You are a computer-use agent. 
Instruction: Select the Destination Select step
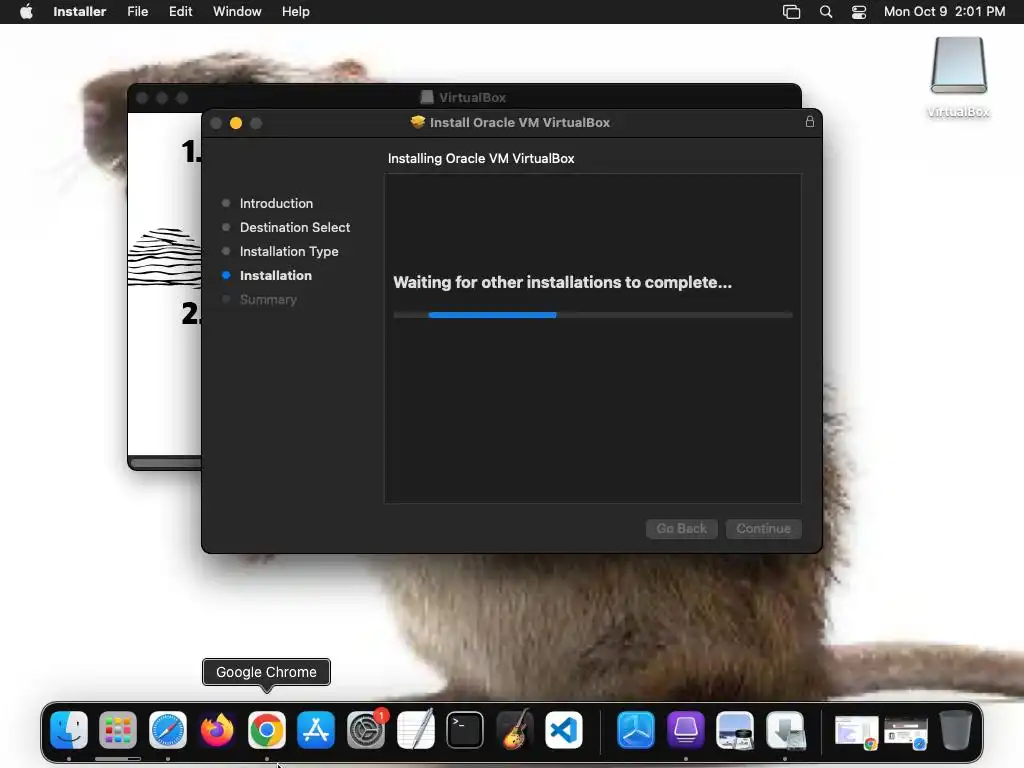[x=295, y=227]
